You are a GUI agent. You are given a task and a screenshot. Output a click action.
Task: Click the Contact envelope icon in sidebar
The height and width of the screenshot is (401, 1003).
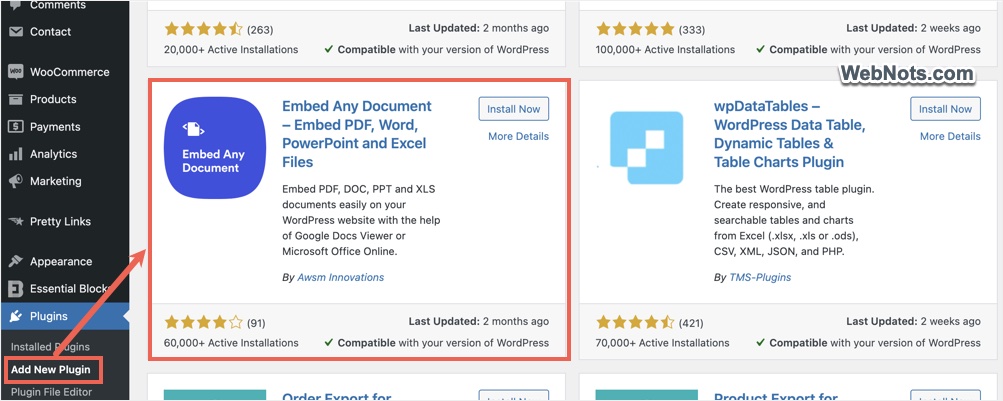[x=16, y=31]
